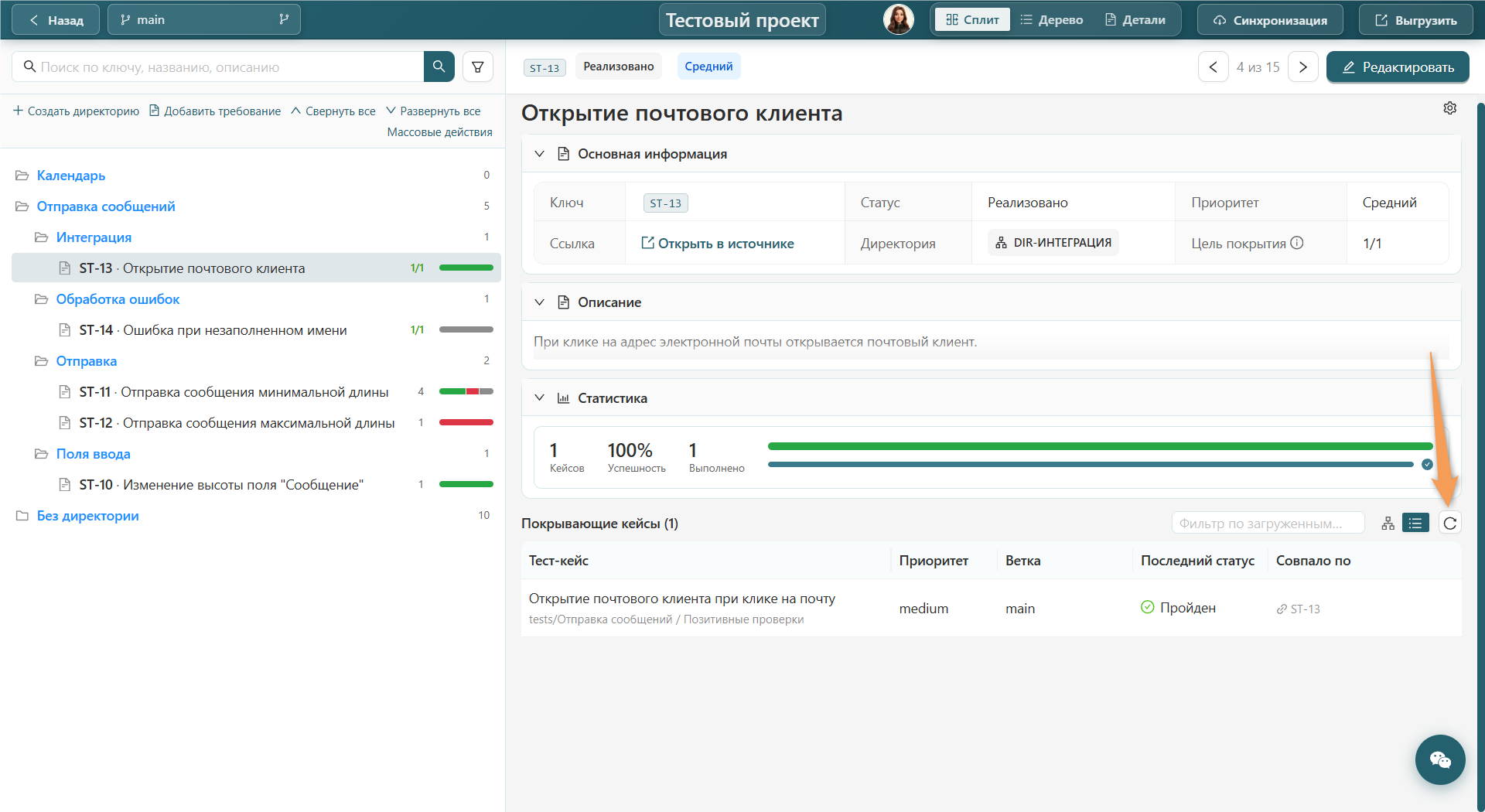The height and width of the screenshot is (812, 1485).
Task: Refresh the covering cases list
Action: click(x=1449, y=524)
